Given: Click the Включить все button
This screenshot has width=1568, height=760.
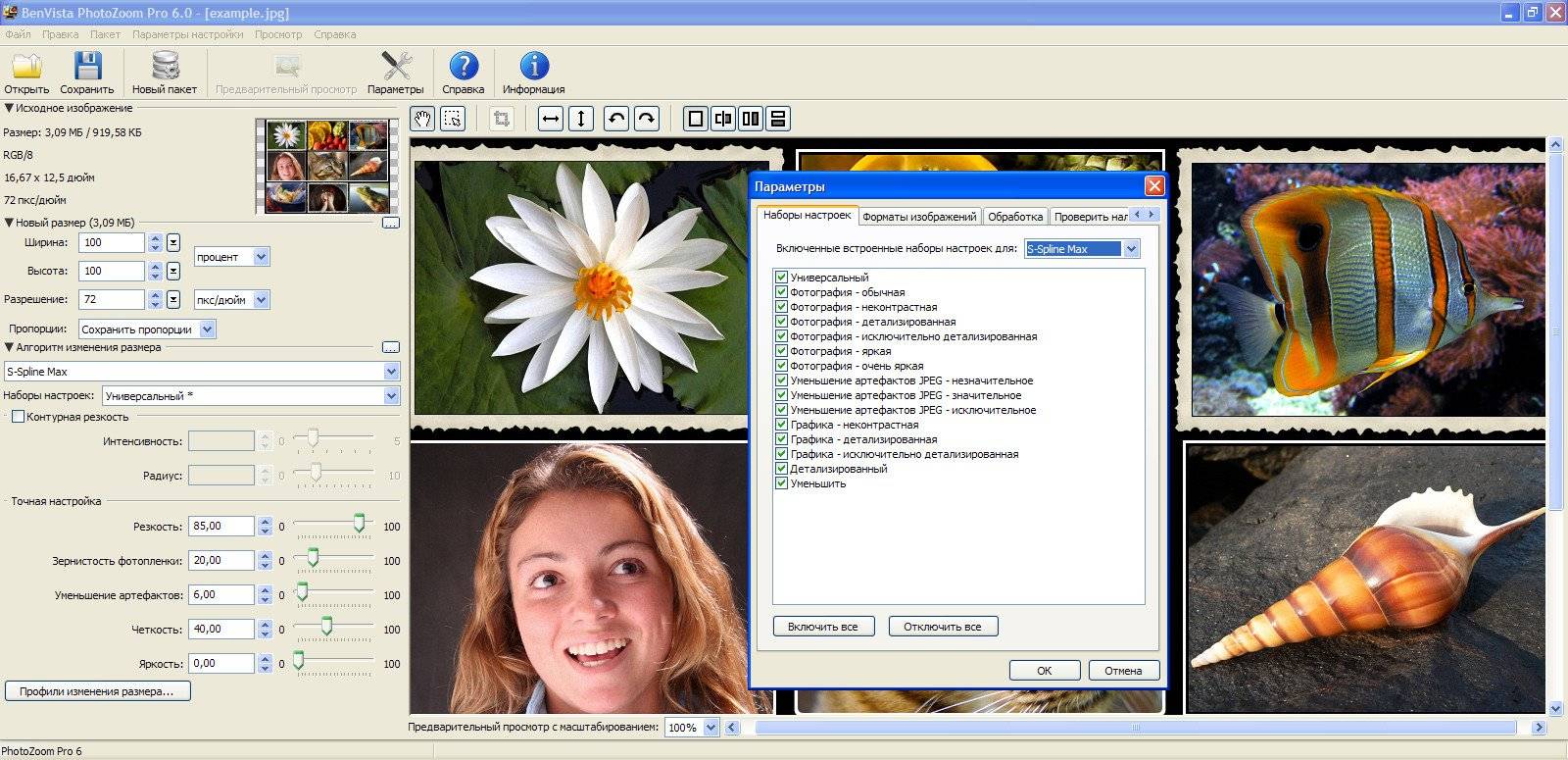Looking at the screenshot, I should tap(822, 627).
